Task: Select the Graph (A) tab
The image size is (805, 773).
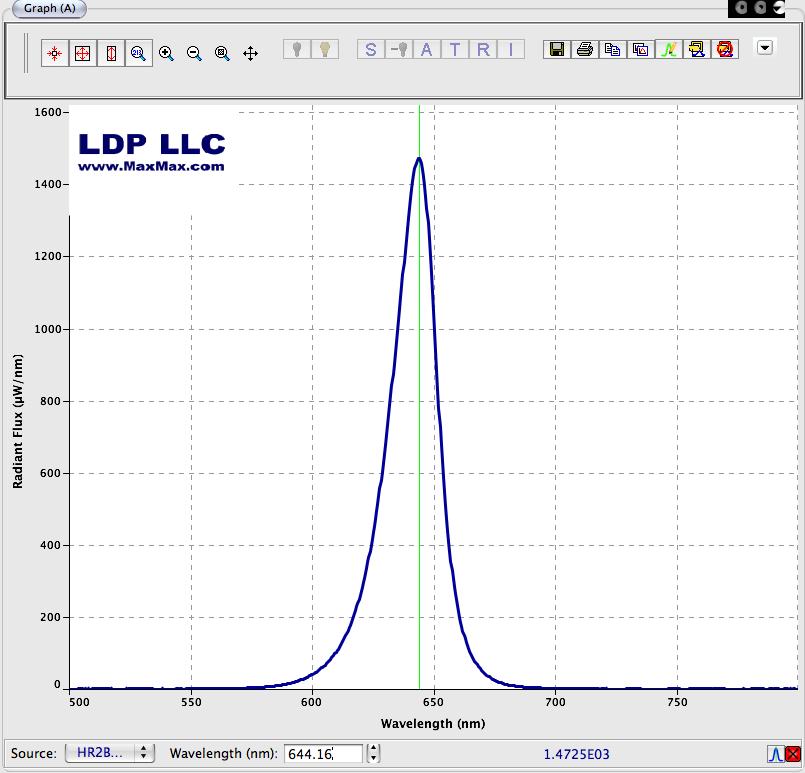Action: click(49, 8)
